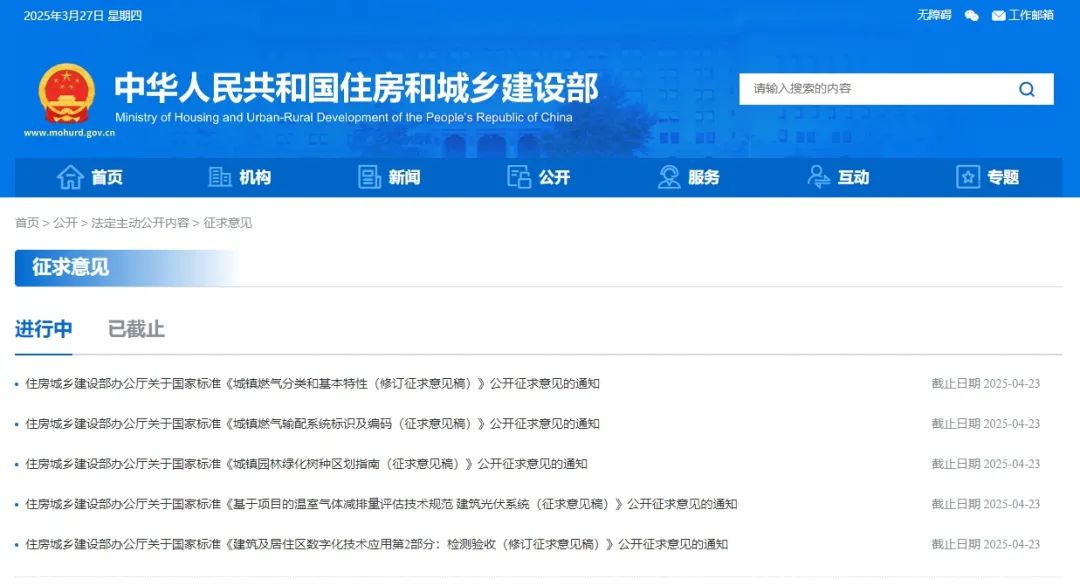Open notice on 城镇燃气分类和基本特性
The height and width of the screenshot is (586, 1080).
pos(312,384)
